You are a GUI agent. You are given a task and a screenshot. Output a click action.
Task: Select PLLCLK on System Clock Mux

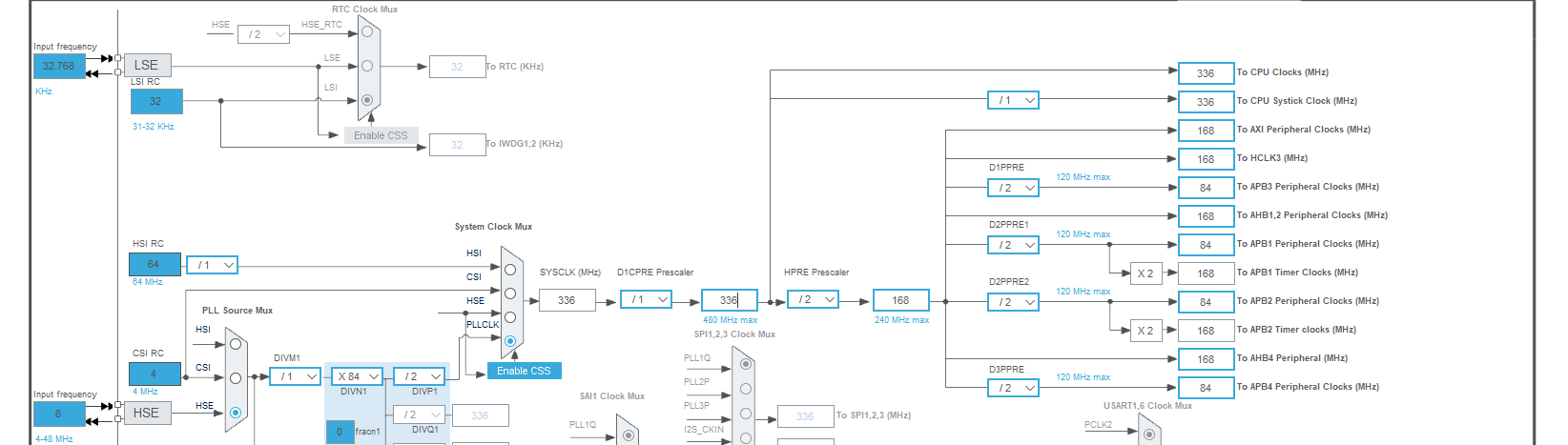coord(510,341)
